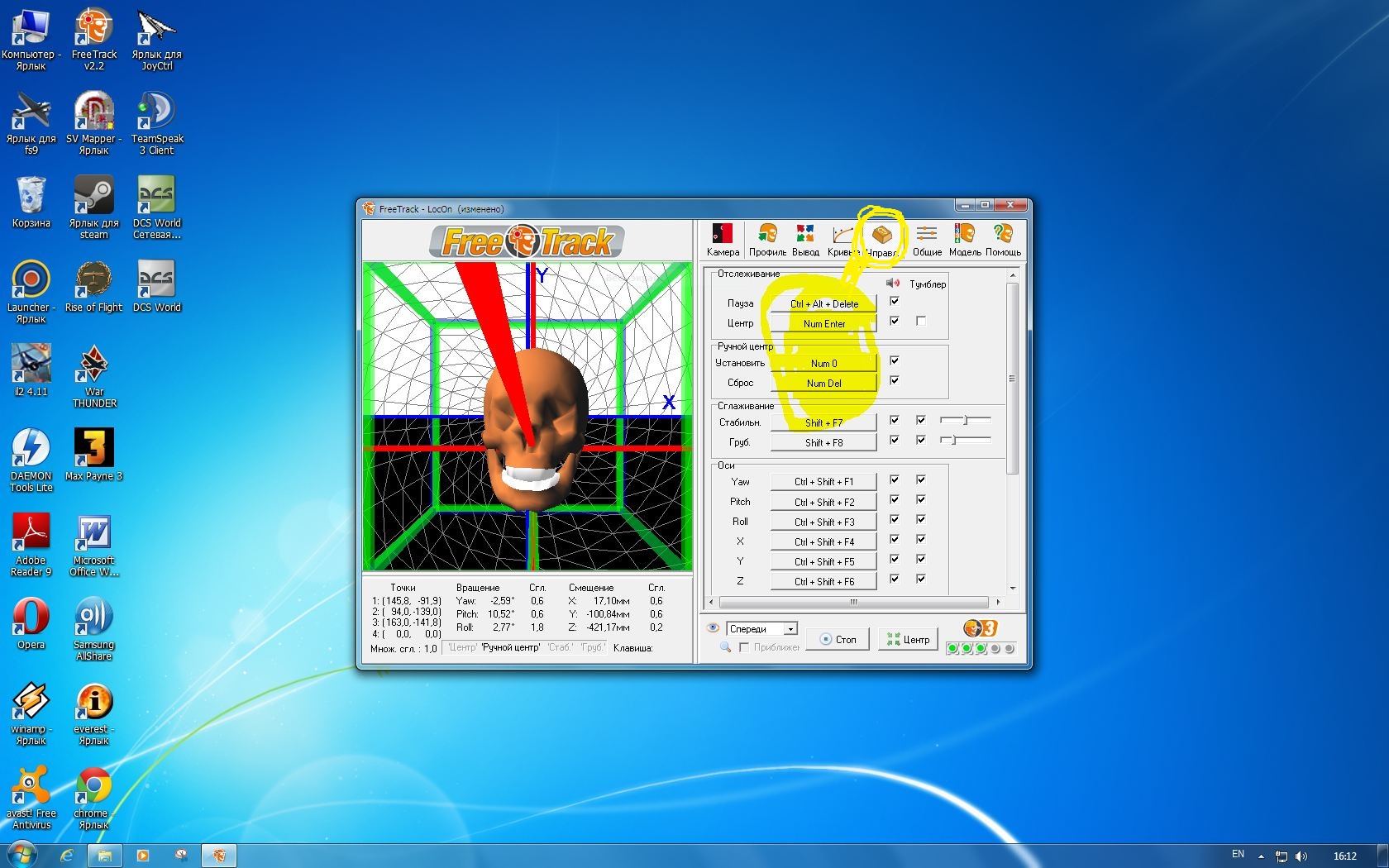Set the Z axis hotkey Ctrl + Shift + F6
The height and width of the screenshot is (868, 1389).
point(823,582)
